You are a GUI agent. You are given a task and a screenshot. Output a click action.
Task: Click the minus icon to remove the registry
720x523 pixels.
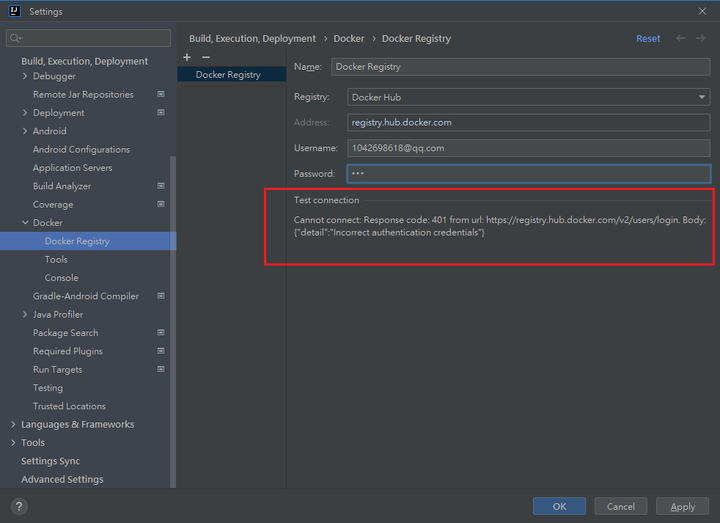pyautogui.click(x=206, y=57)
